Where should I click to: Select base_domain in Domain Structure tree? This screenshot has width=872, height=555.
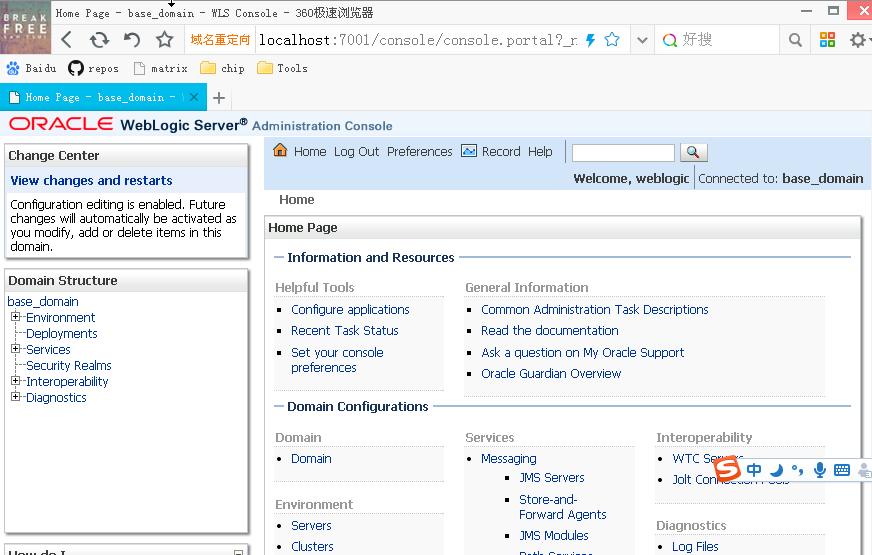[43, 301]
